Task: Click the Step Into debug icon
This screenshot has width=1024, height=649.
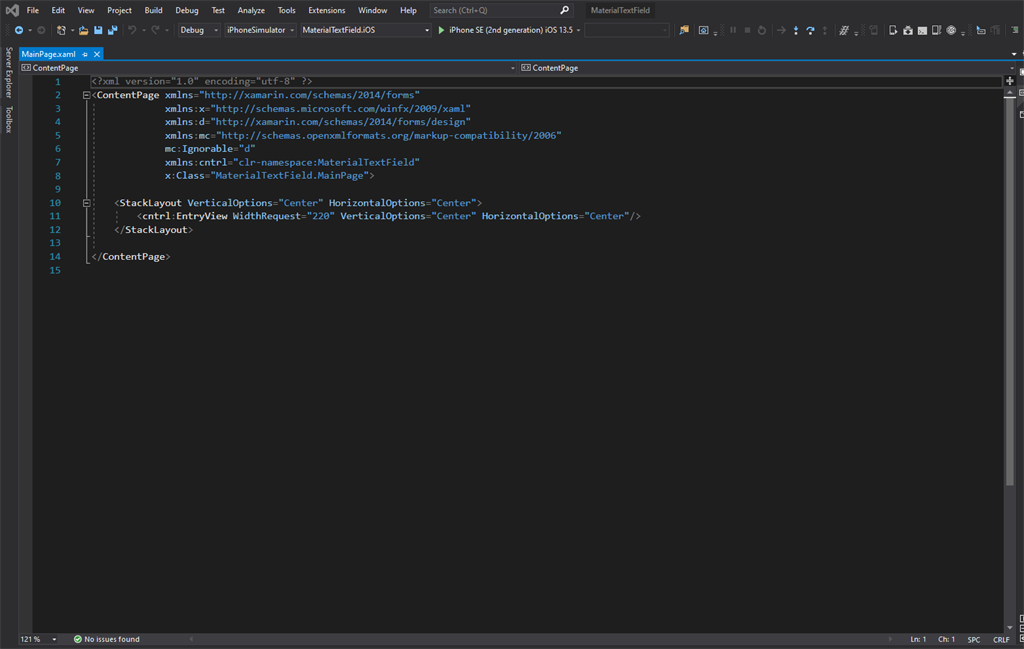Action: pos(796,30)
